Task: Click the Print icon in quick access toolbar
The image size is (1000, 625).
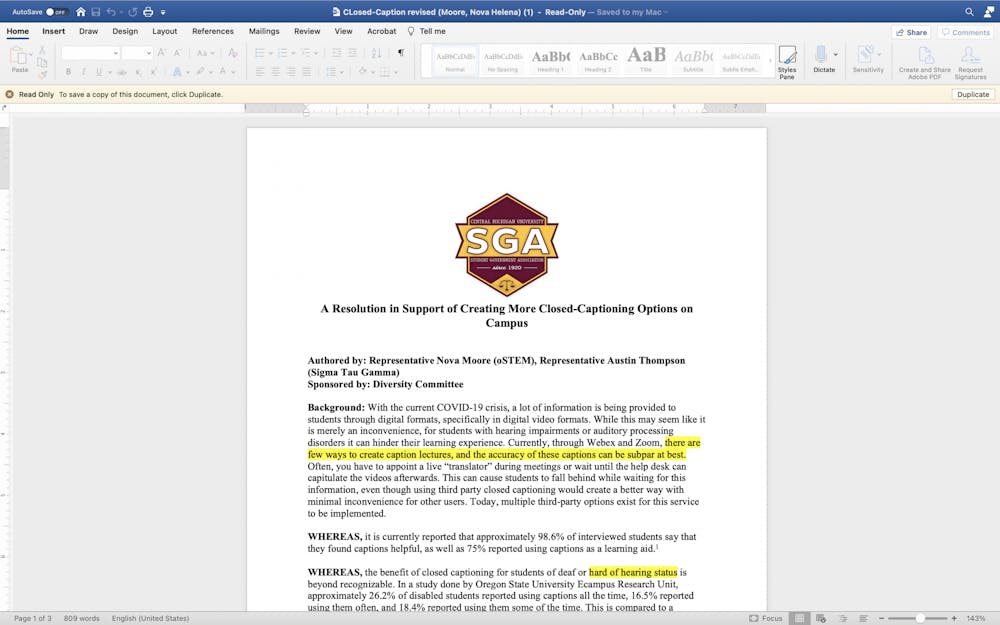Action: [x=148, y=12]
